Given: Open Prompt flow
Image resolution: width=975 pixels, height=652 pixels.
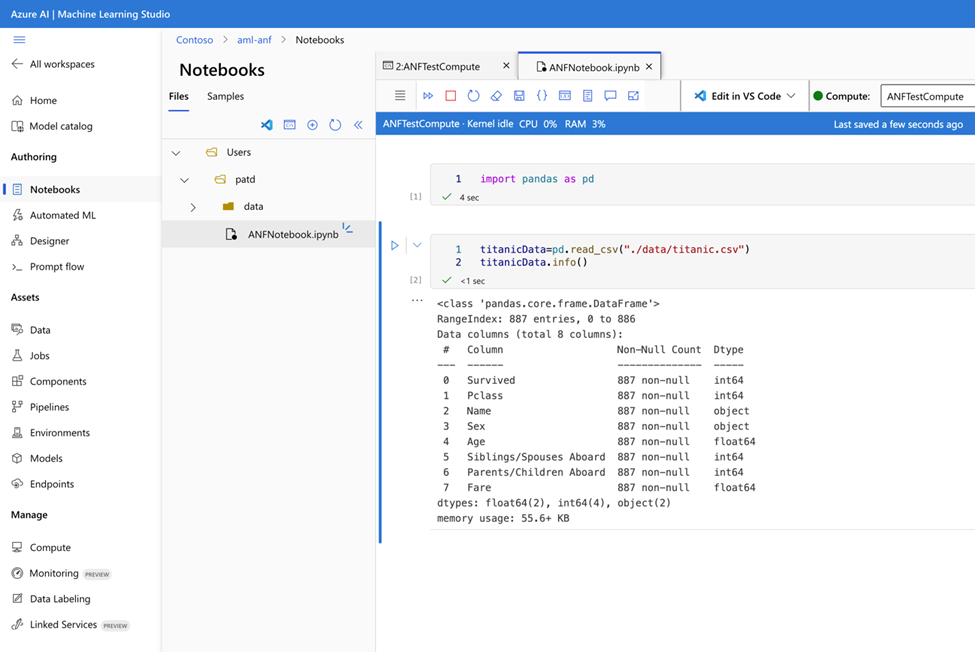Looking at the screenshot, I should click(48, 267).
